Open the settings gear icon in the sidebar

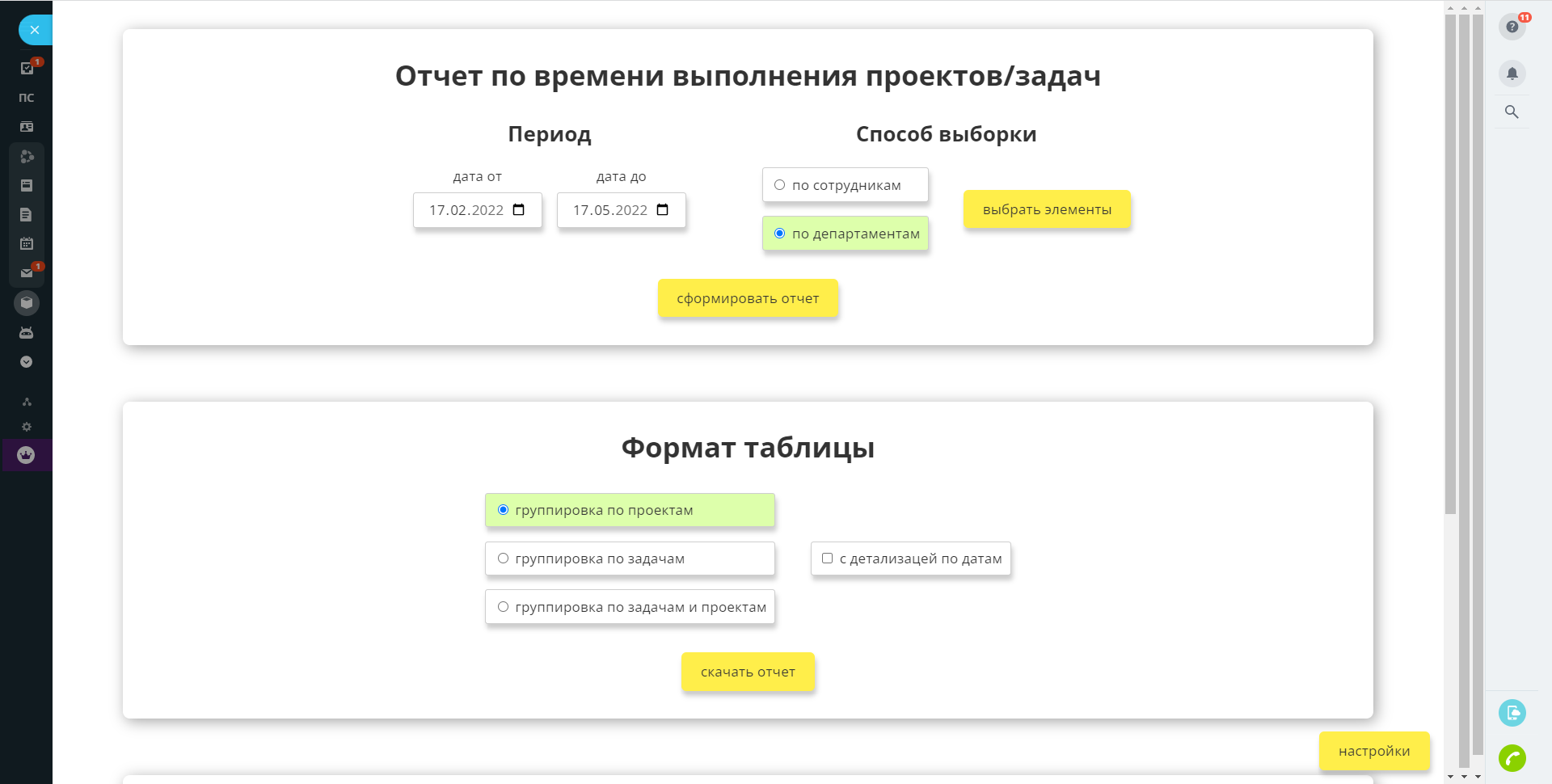coord(27,427)
